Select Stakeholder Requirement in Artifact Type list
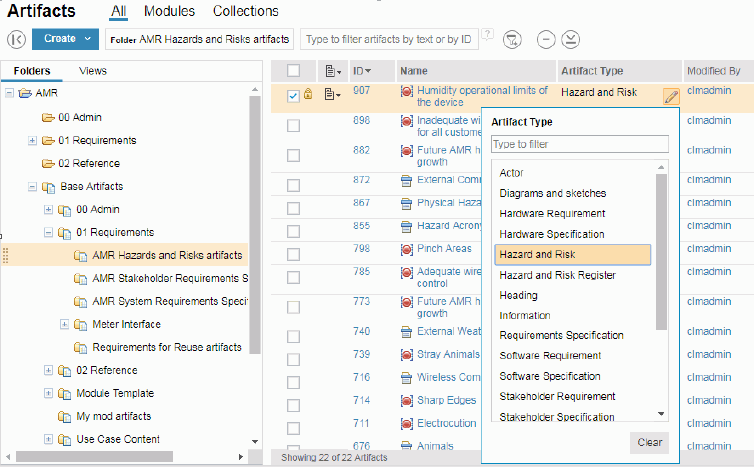754x467 pixels. pyautogui.click(x=557, y=396)
